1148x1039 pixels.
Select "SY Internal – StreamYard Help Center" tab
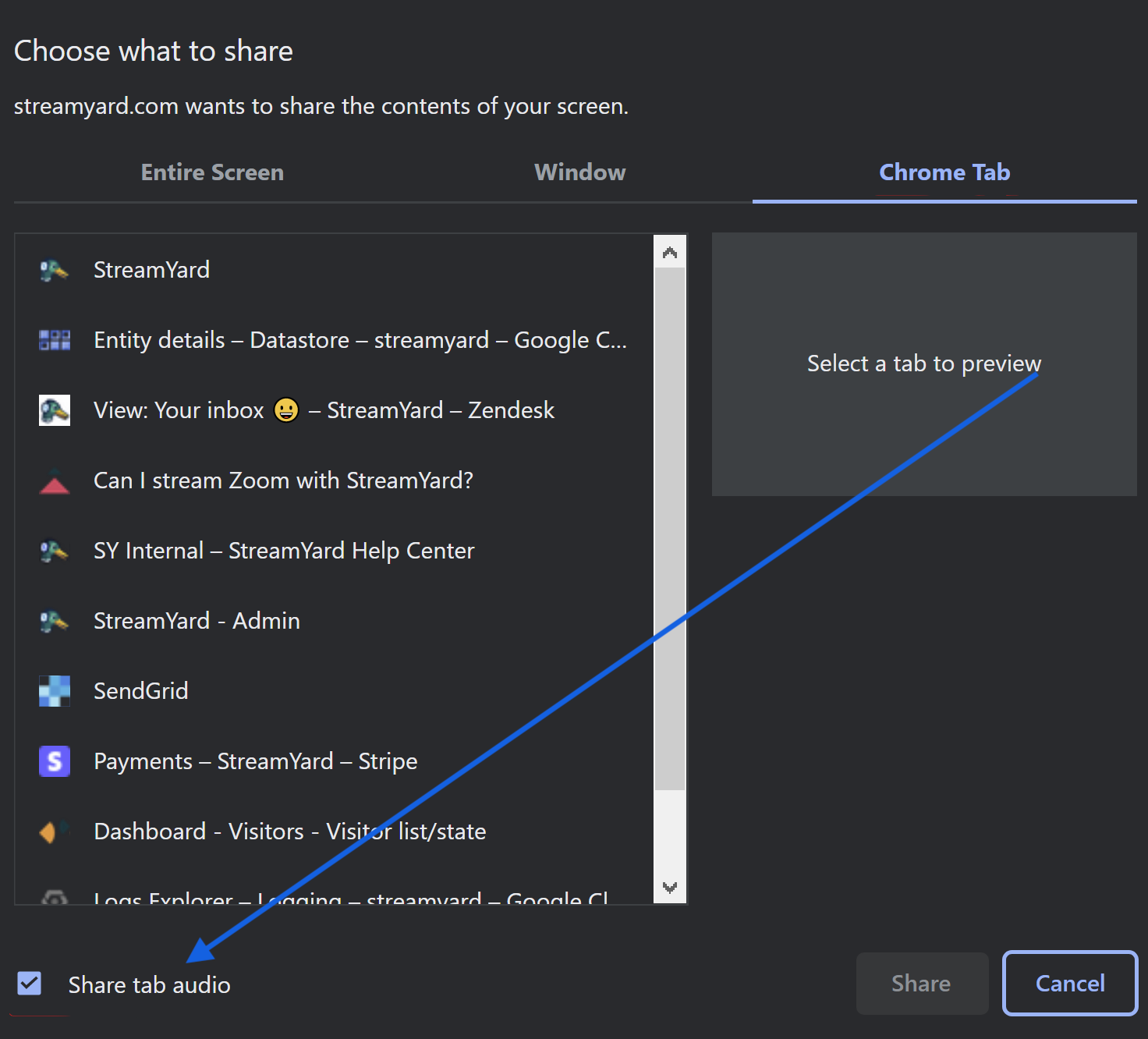point(335,551)
